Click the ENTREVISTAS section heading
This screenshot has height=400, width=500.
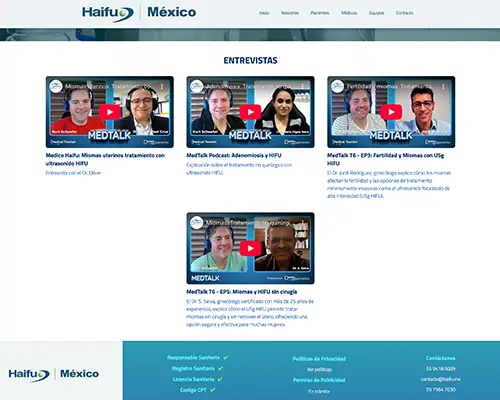[x=250, y=60]
